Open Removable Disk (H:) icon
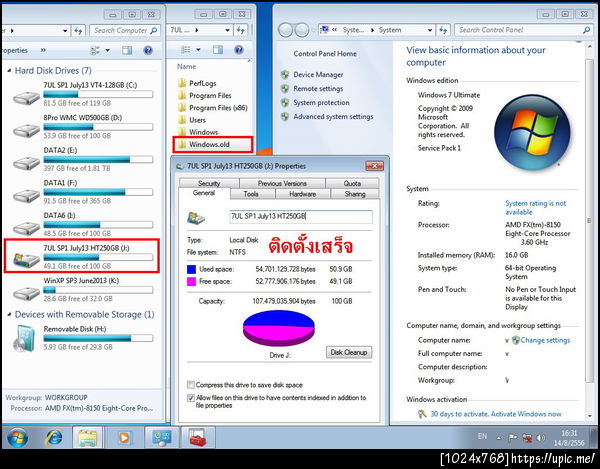This screenshot has height=469, width=600. tap(24, 338)
